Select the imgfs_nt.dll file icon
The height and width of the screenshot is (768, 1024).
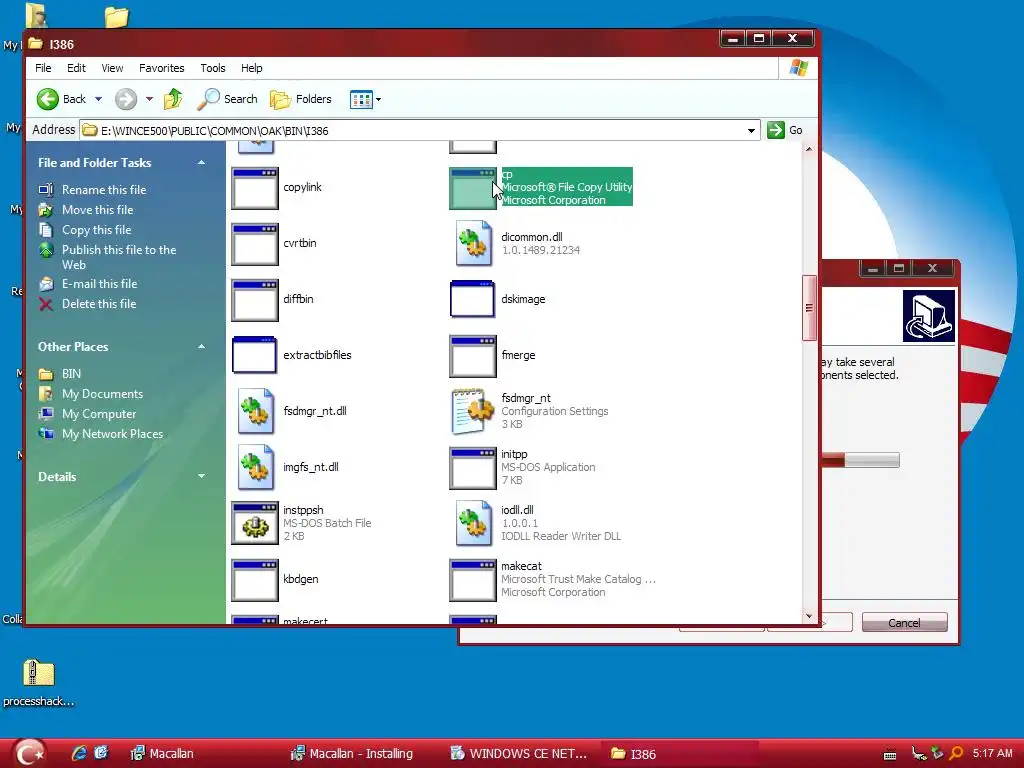coord(255,468)
